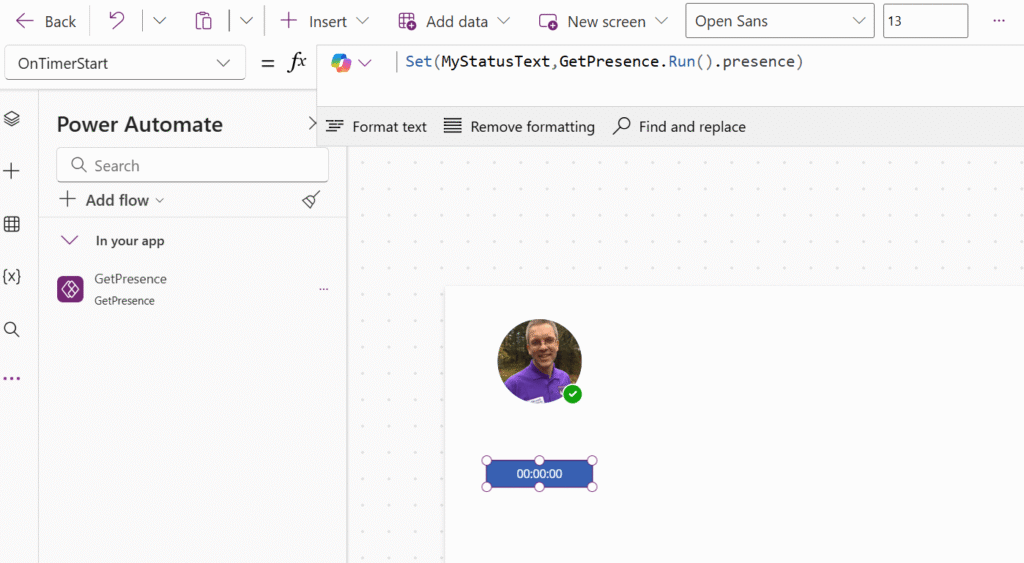Click the plus Insert icon in left rail
The image size is (1024, 563).
point(12,171)
